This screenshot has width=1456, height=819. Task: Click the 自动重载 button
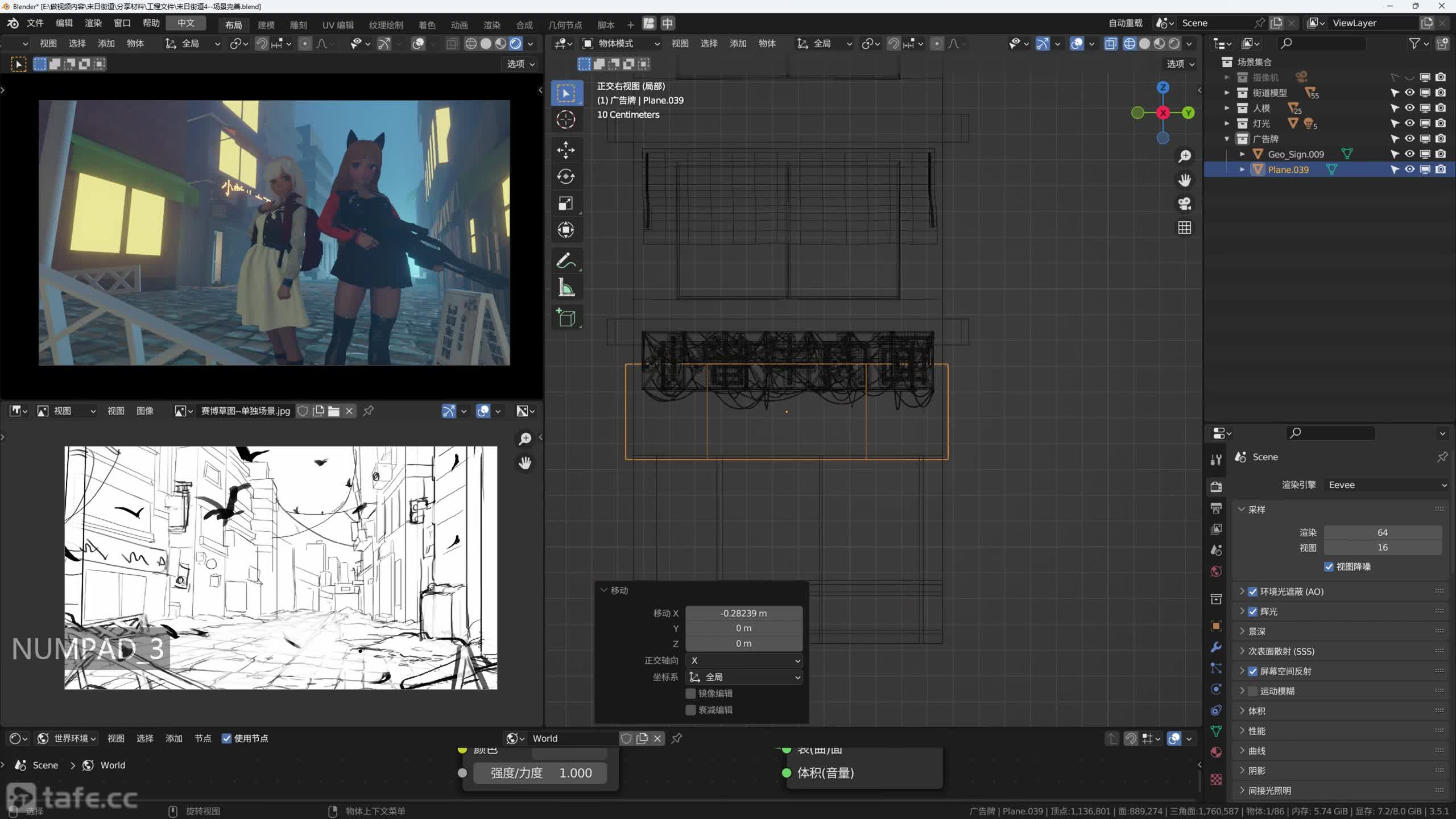(x=1126, y=23)
